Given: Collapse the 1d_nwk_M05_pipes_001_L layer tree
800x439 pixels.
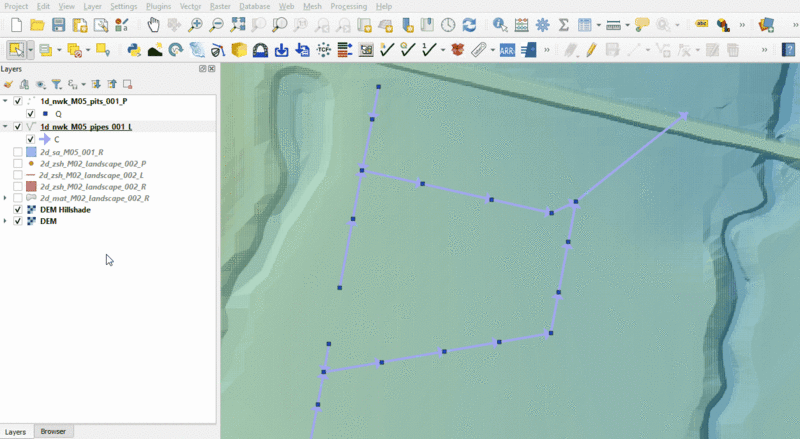Looking at the screenshot, I should pos(7,127).
